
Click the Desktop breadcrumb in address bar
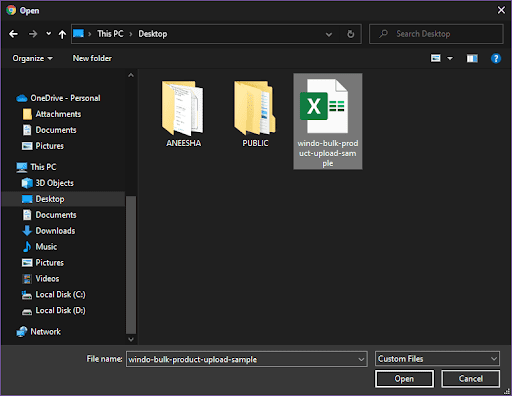[x=153, y=34]
